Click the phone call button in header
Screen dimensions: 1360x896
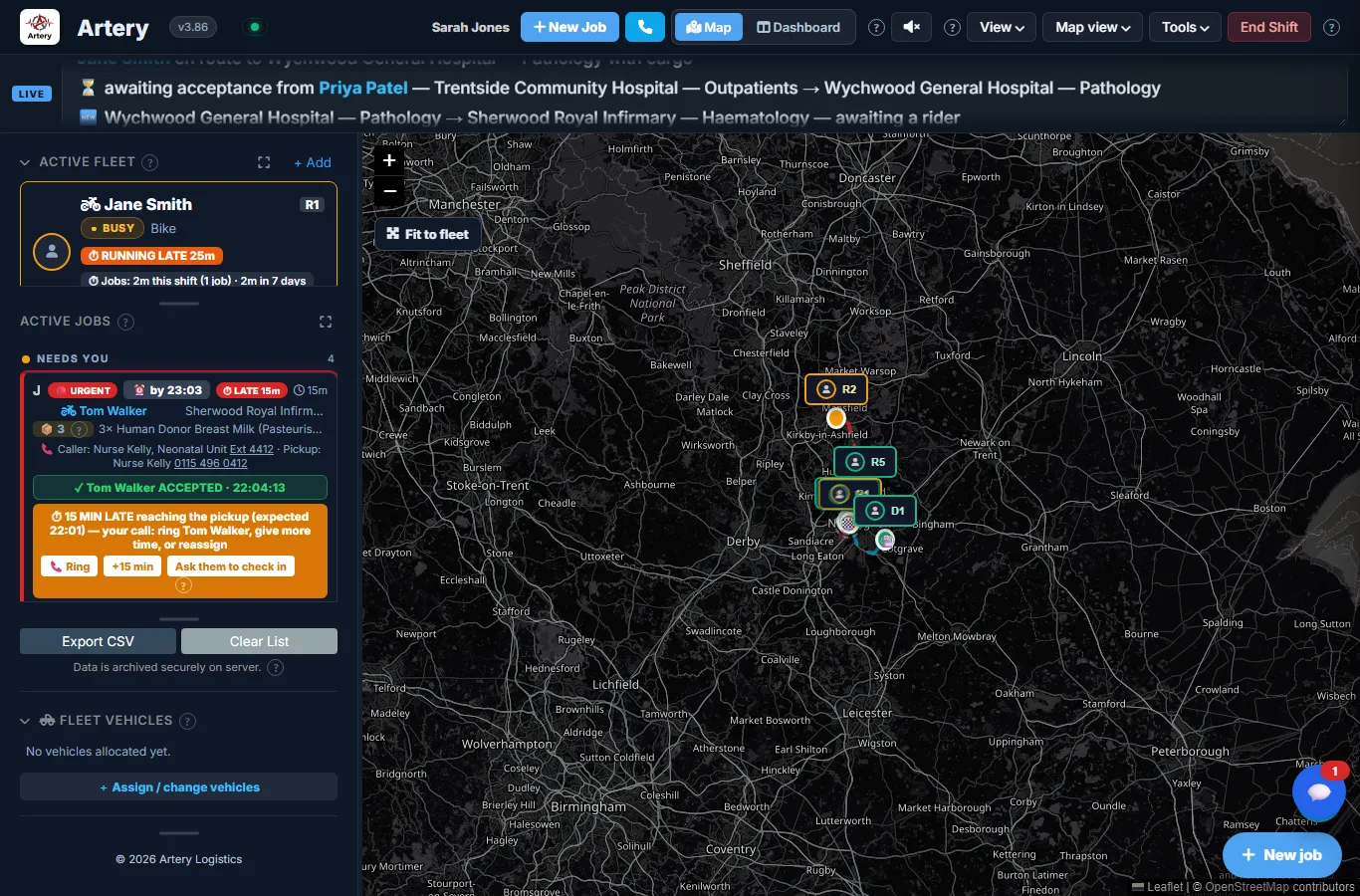coord(645,27)
